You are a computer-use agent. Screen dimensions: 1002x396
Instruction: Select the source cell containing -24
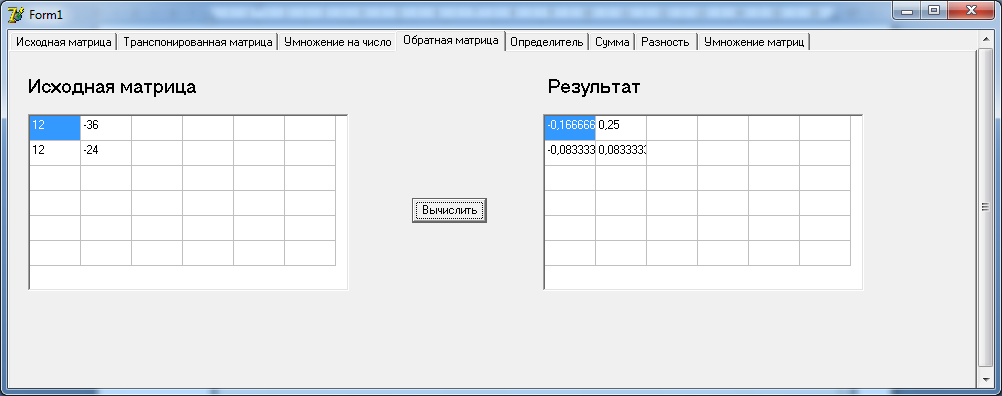click(106, 153)
